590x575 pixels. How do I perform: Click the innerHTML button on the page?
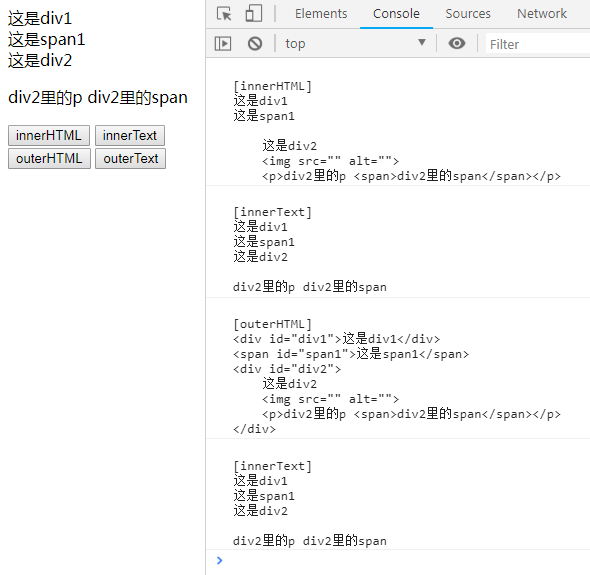(49, 135)
